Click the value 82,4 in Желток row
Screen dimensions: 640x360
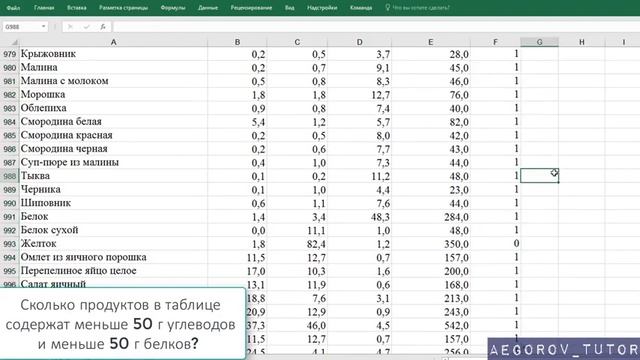pos(316,244)
